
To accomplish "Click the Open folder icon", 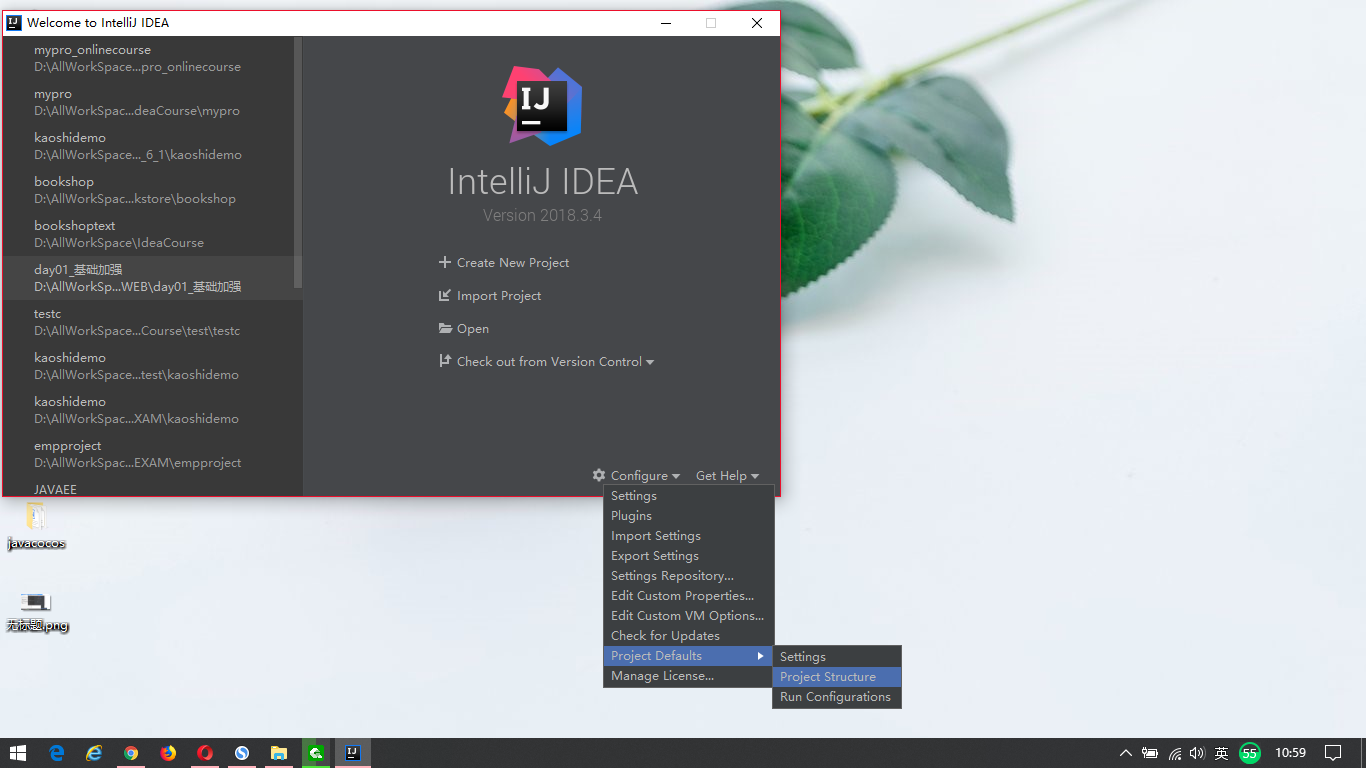I will coord(444,328).
